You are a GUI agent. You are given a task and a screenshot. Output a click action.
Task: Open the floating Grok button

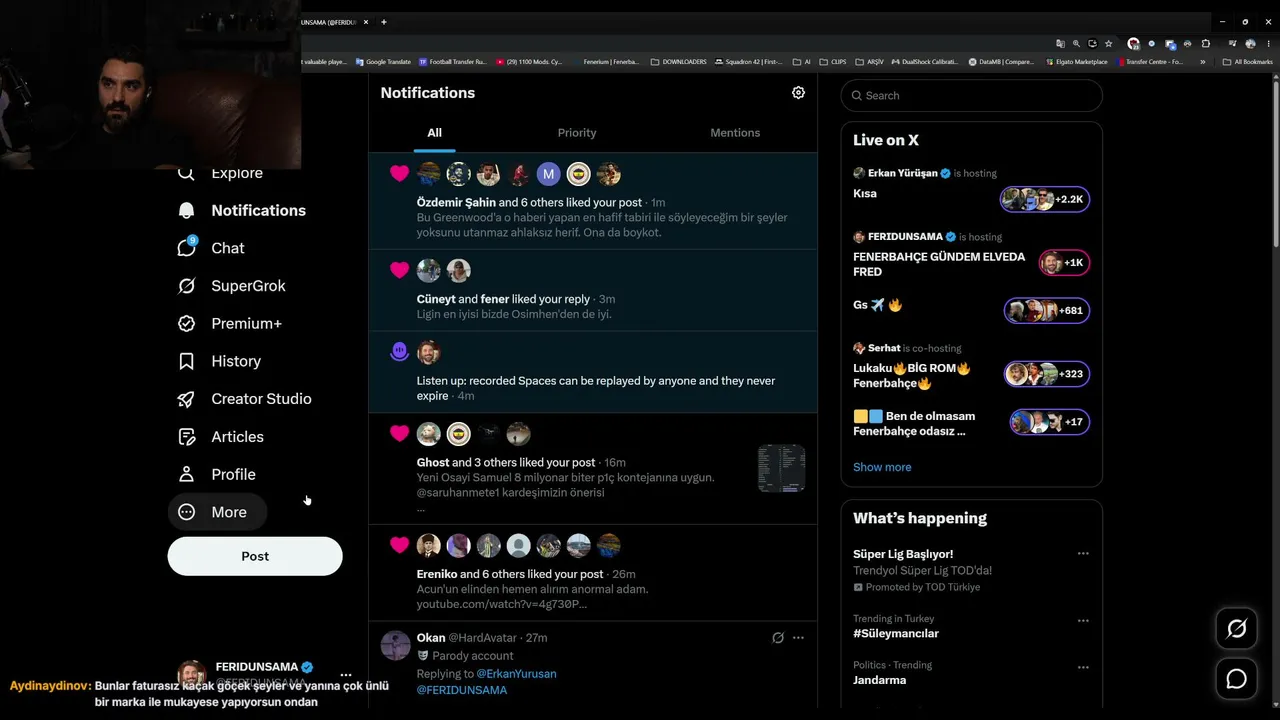(1237, 629)
